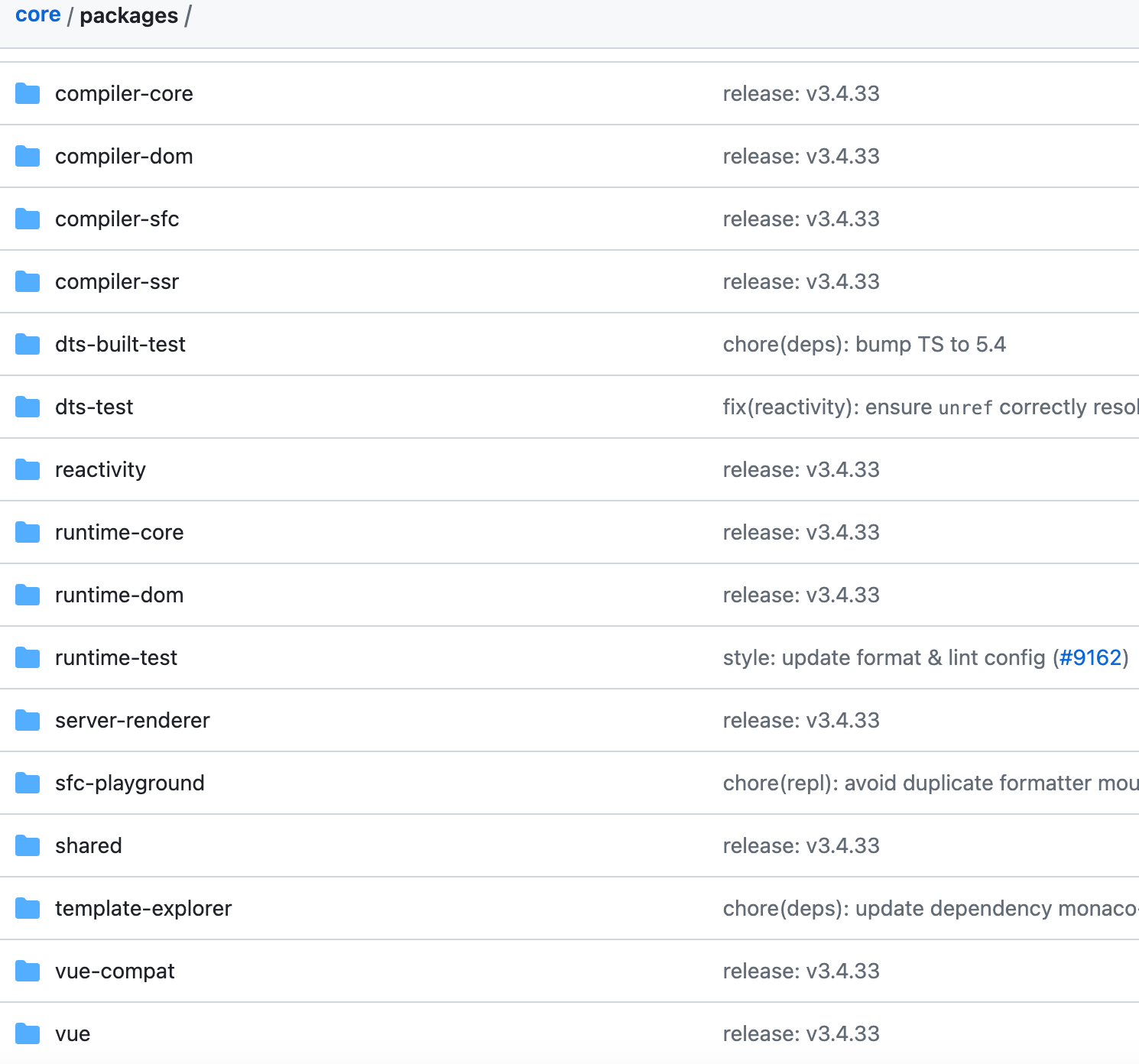Open the server-renderer directory
The image size is (1139, 1064).
point(132,721)
